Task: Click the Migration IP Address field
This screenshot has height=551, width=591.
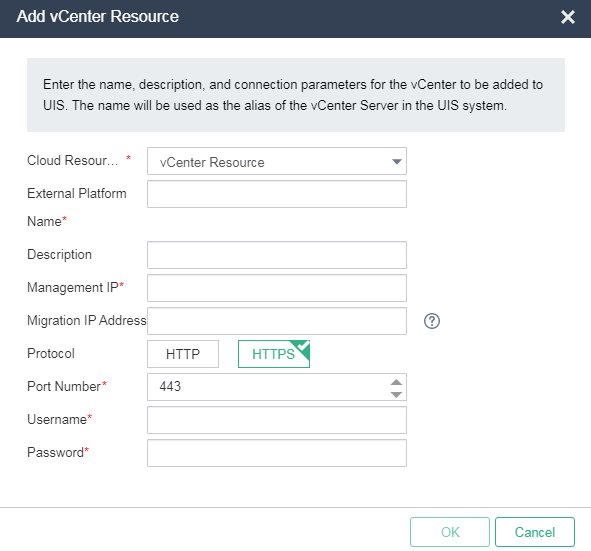Action: pos(277,321)
